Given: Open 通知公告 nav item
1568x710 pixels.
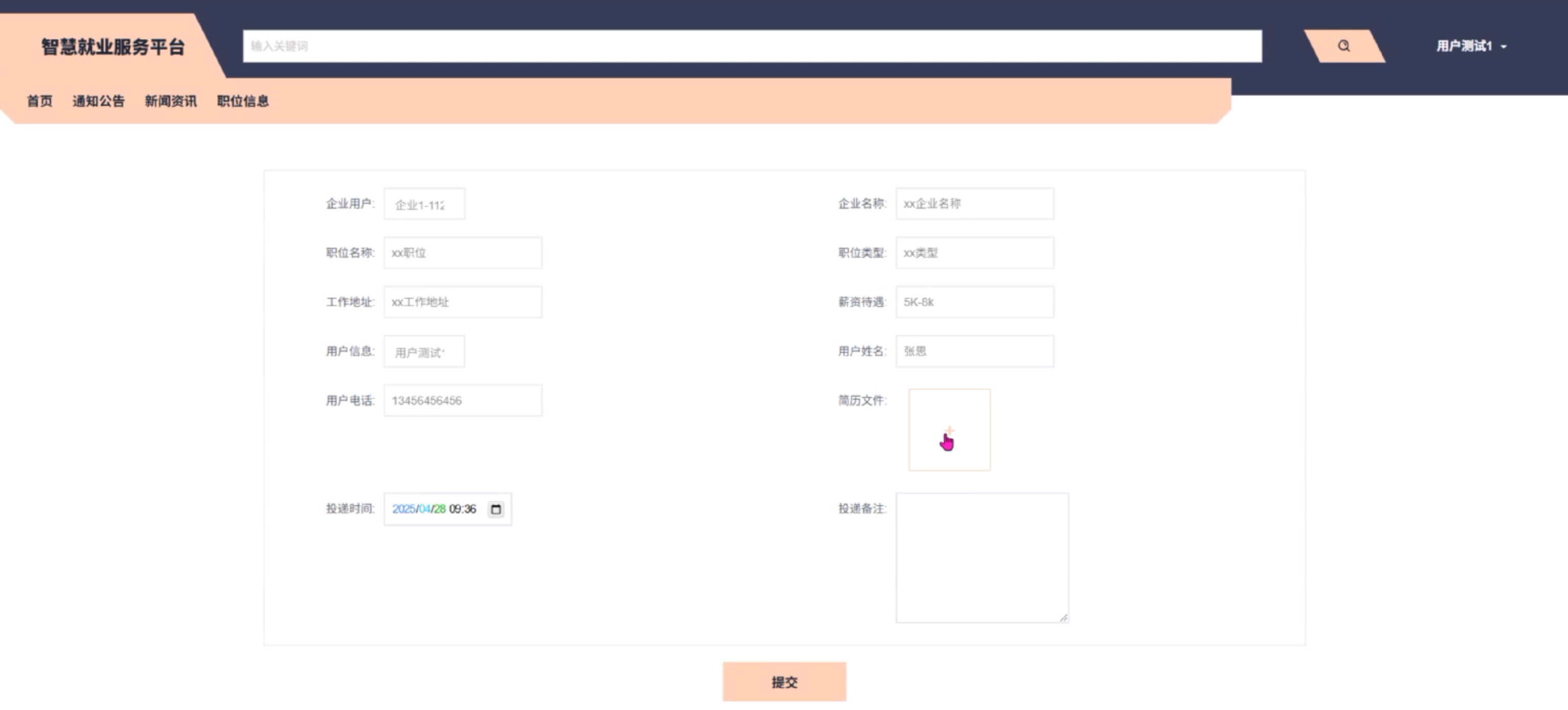Looking at the screenshot, I should (99, 101).
